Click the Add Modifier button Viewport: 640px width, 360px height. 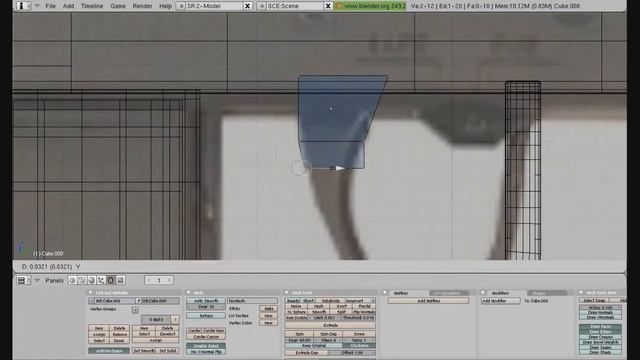(500, 301)
